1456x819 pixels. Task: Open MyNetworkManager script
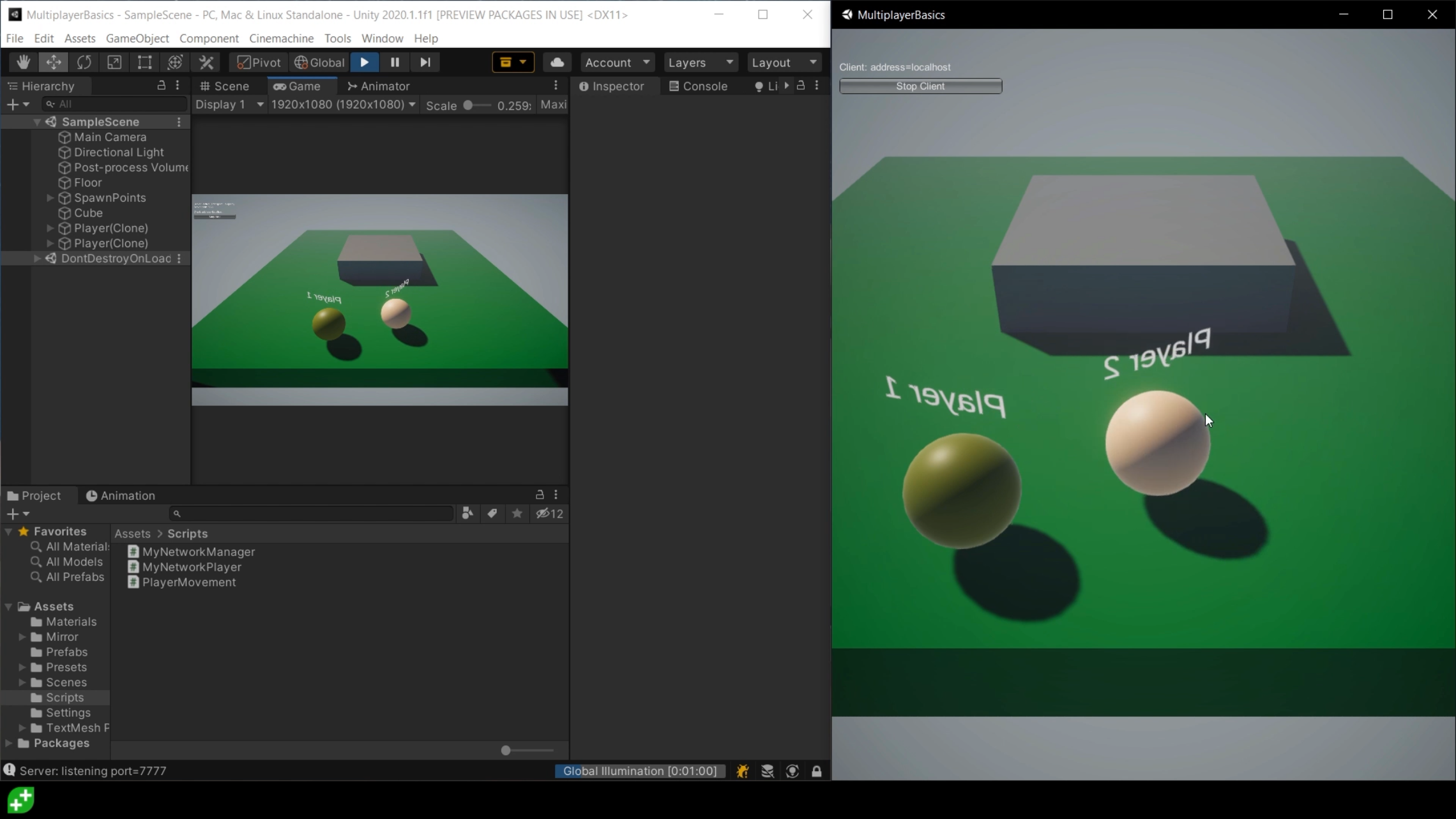(x=198, y=552)
